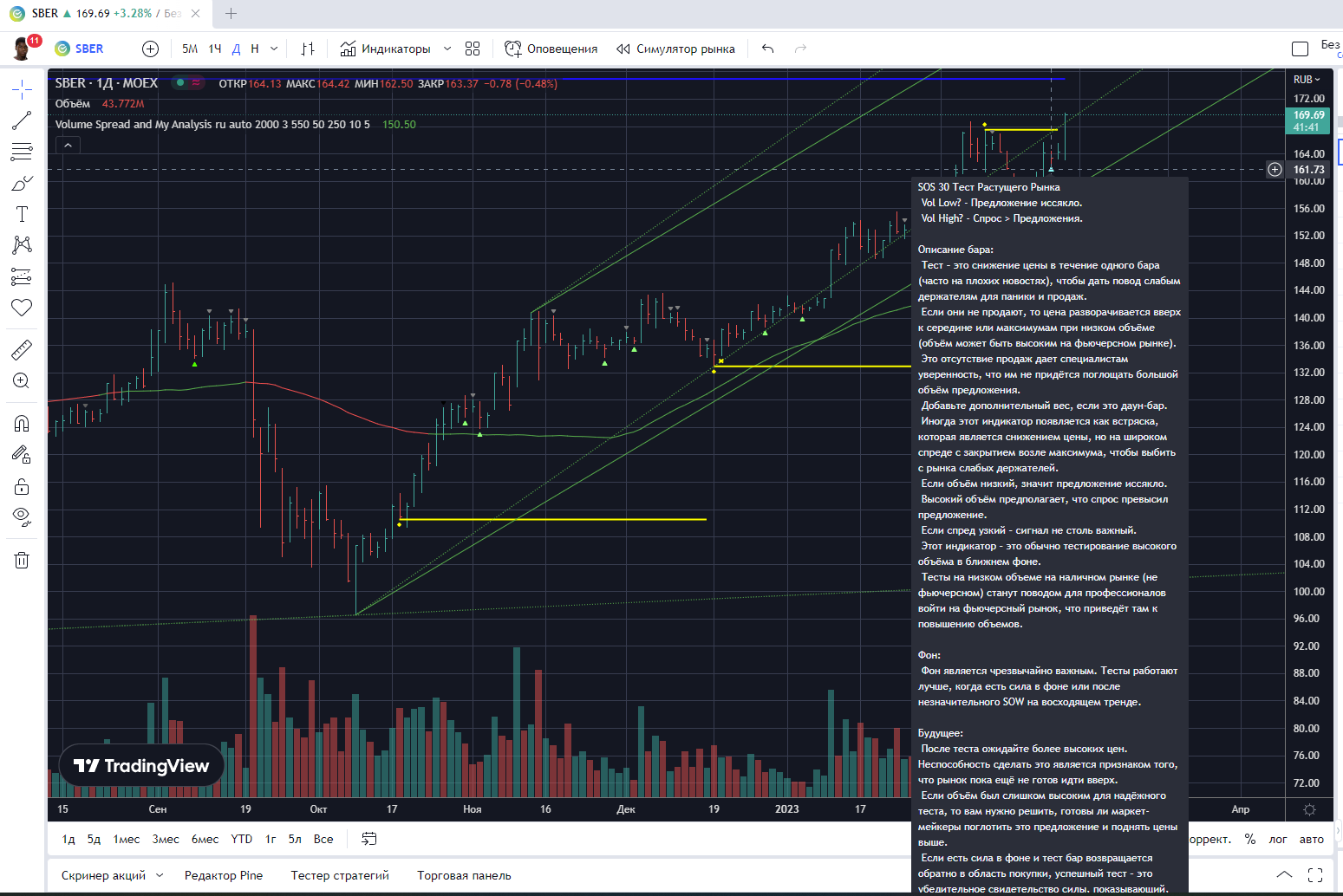Open Оповещения alerts
Screen dimensions: 1343x896
click(x=551, y=49)
